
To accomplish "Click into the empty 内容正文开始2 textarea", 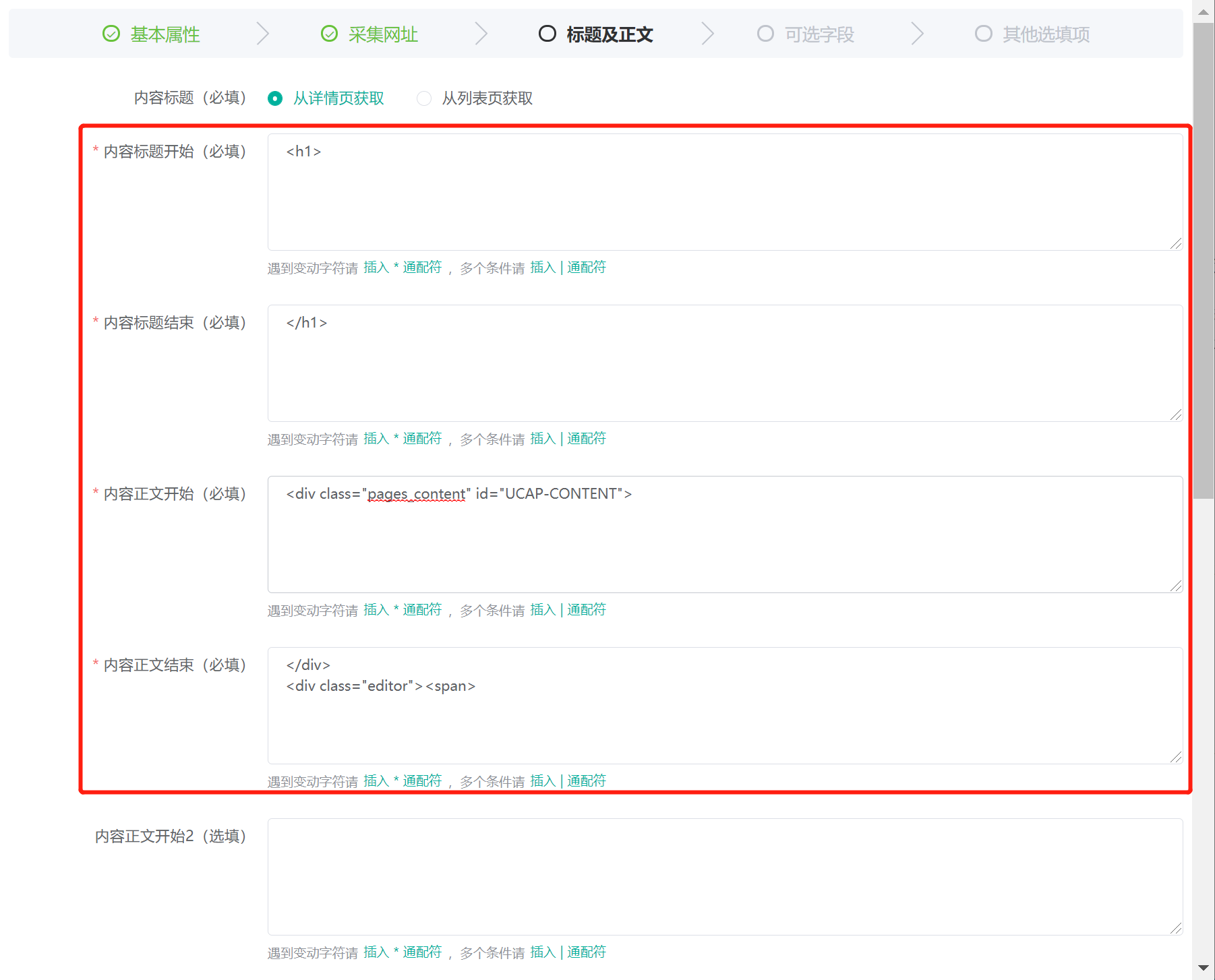I will [725, 877].
